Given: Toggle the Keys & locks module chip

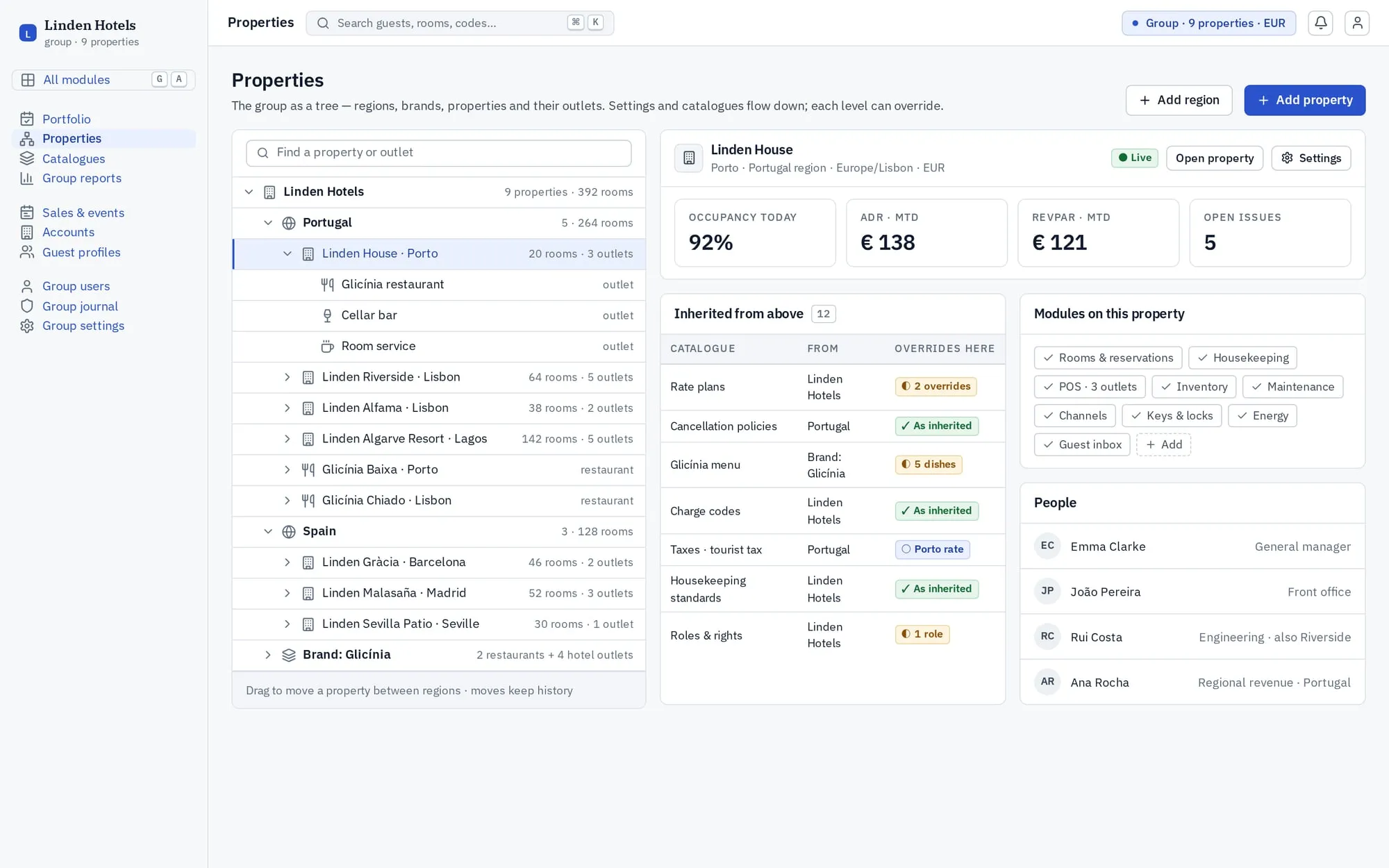Looking at the screenshot, I should point(1172,416).
